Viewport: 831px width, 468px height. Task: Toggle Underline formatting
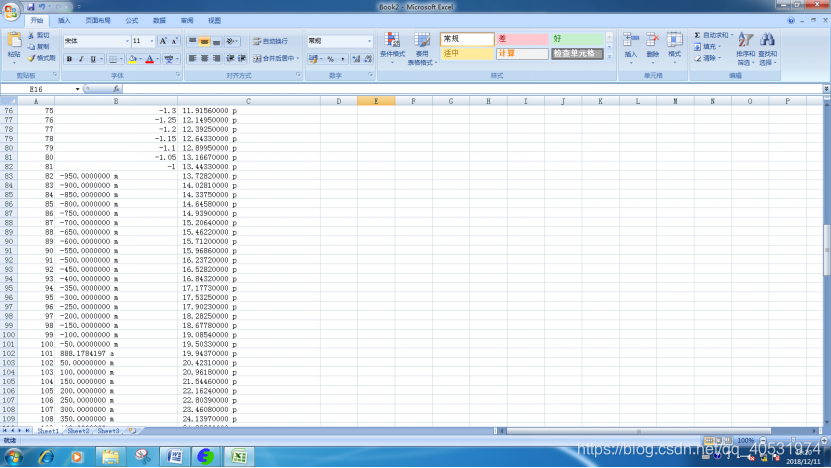[93, 59]
